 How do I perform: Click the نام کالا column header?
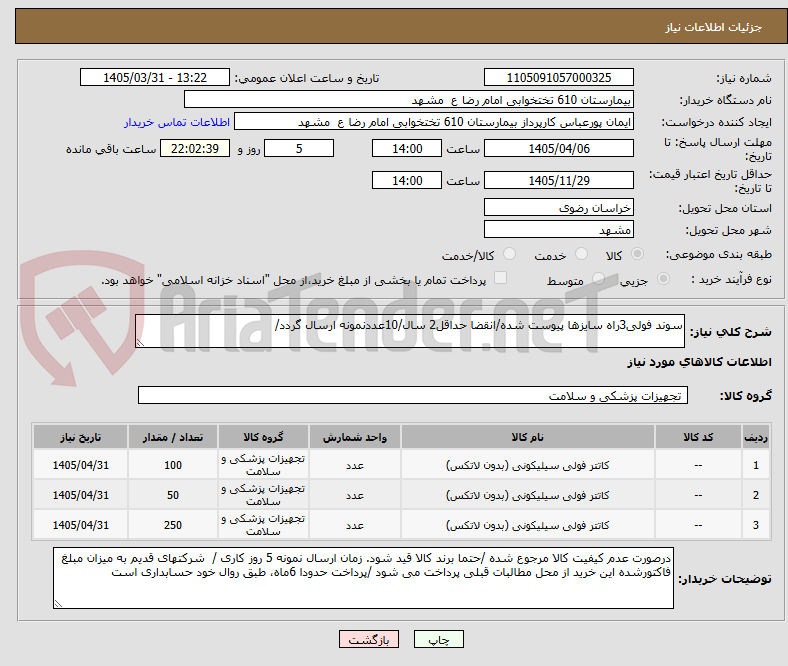[528, 437]
